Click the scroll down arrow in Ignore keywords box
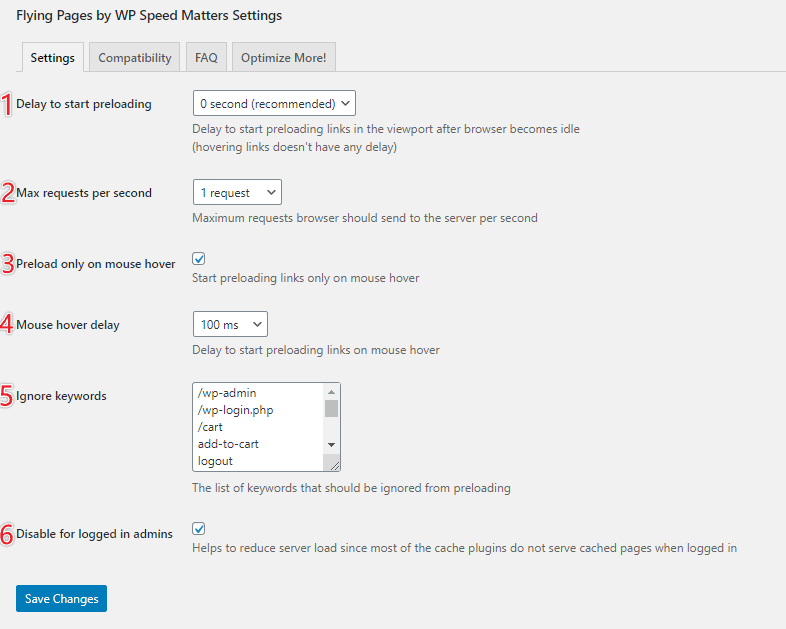This screenshot has width=786, height=629. tap(332, 444)
